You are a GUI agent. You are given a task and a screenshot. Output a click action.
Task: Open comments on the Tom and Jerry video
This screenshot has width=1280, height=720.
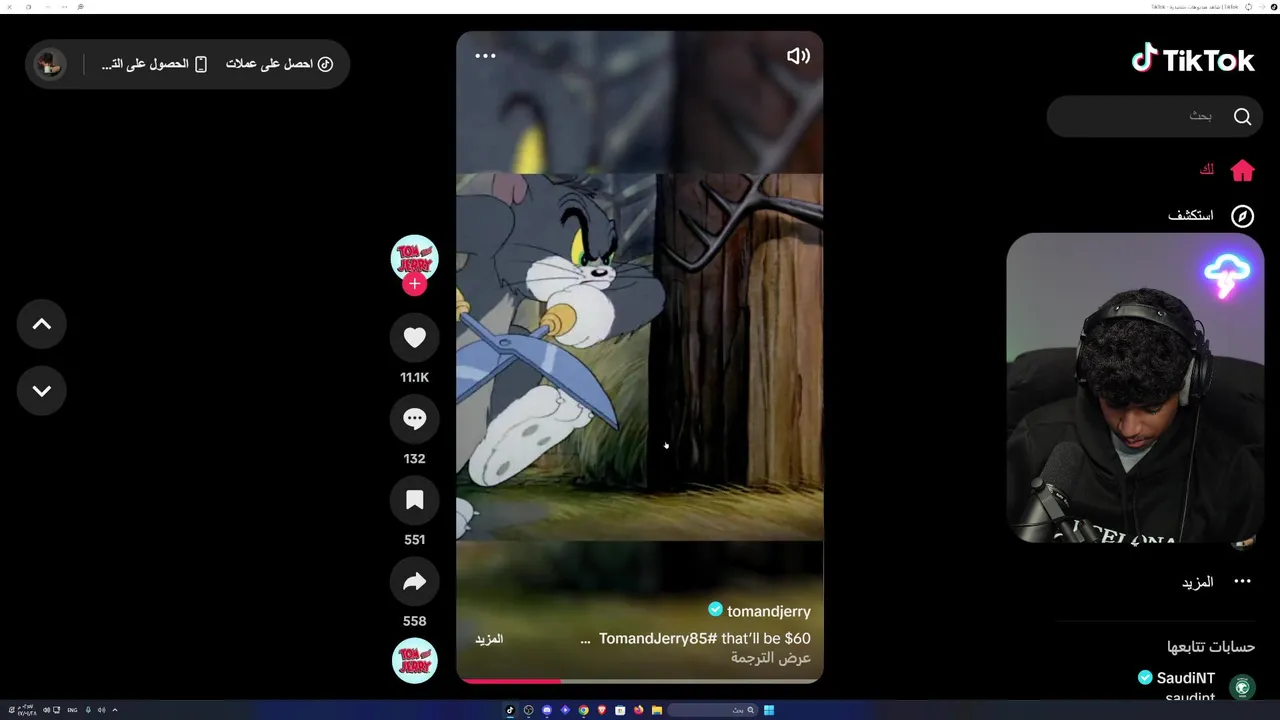coord(414,419)
